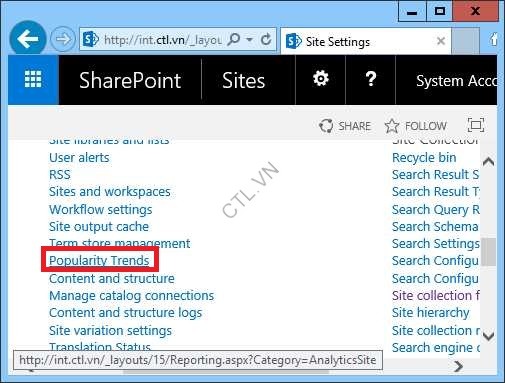Viewport: 505px width, 383px height.
Task: Open Content and structure logs link
Action: pyautogui.click(x=125, y=313)
